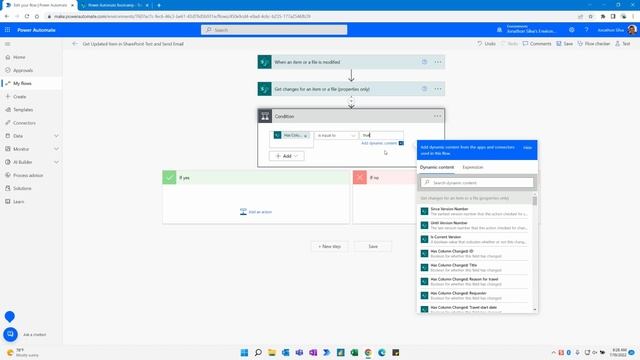640x360 pixels.
Task: Remove the Has Column token with x
Action: coord(305,136)
